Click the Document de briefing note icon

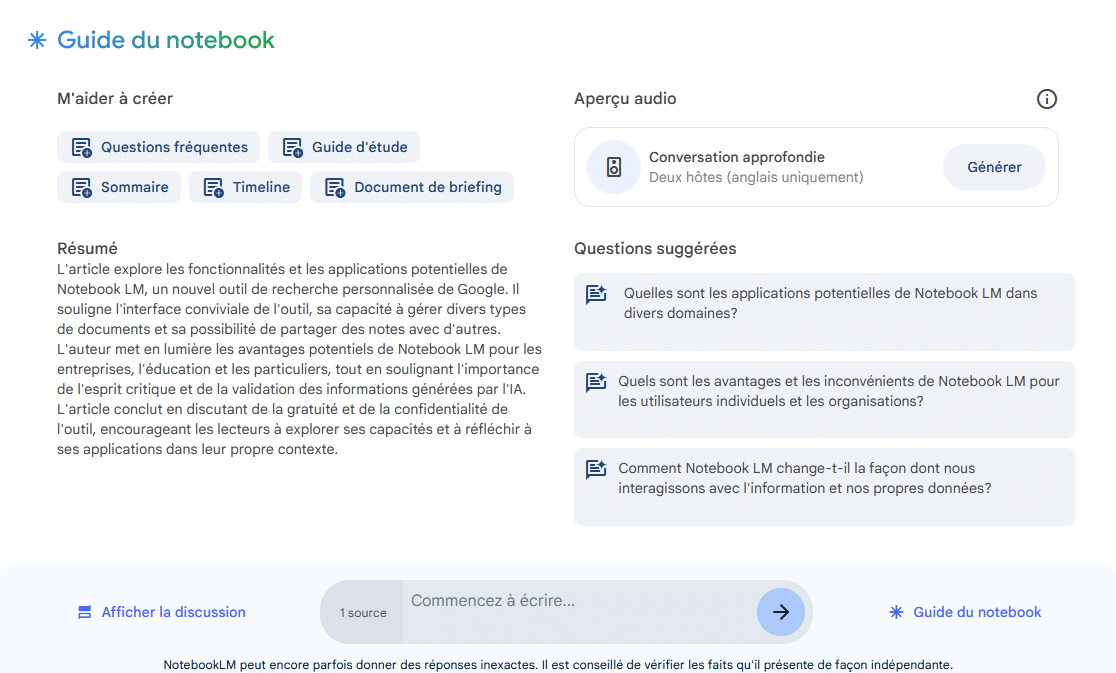pos(335,187)
